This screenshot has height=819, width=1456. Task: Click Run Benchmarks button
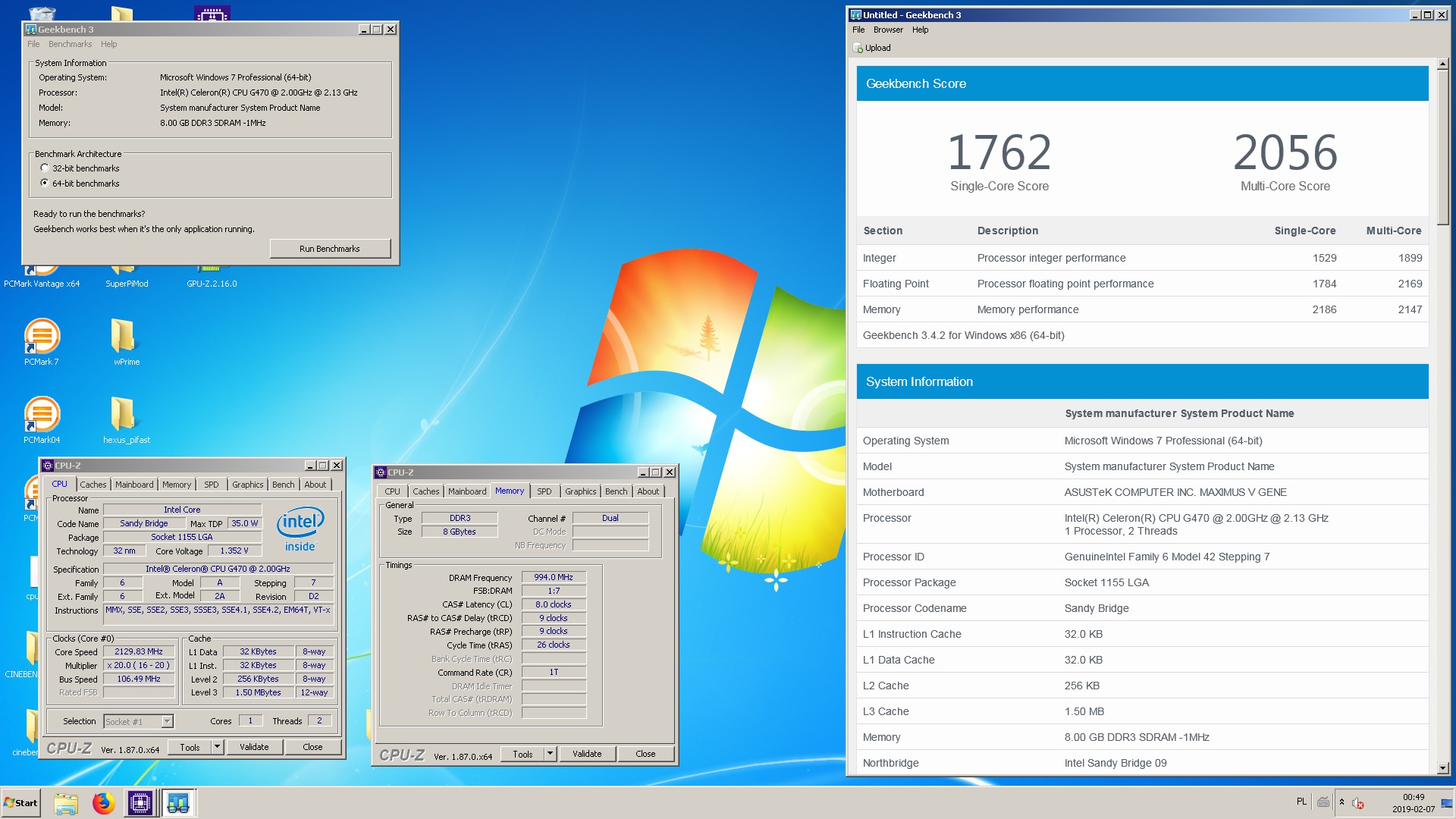pyautogui.click(x=330, y=249)
